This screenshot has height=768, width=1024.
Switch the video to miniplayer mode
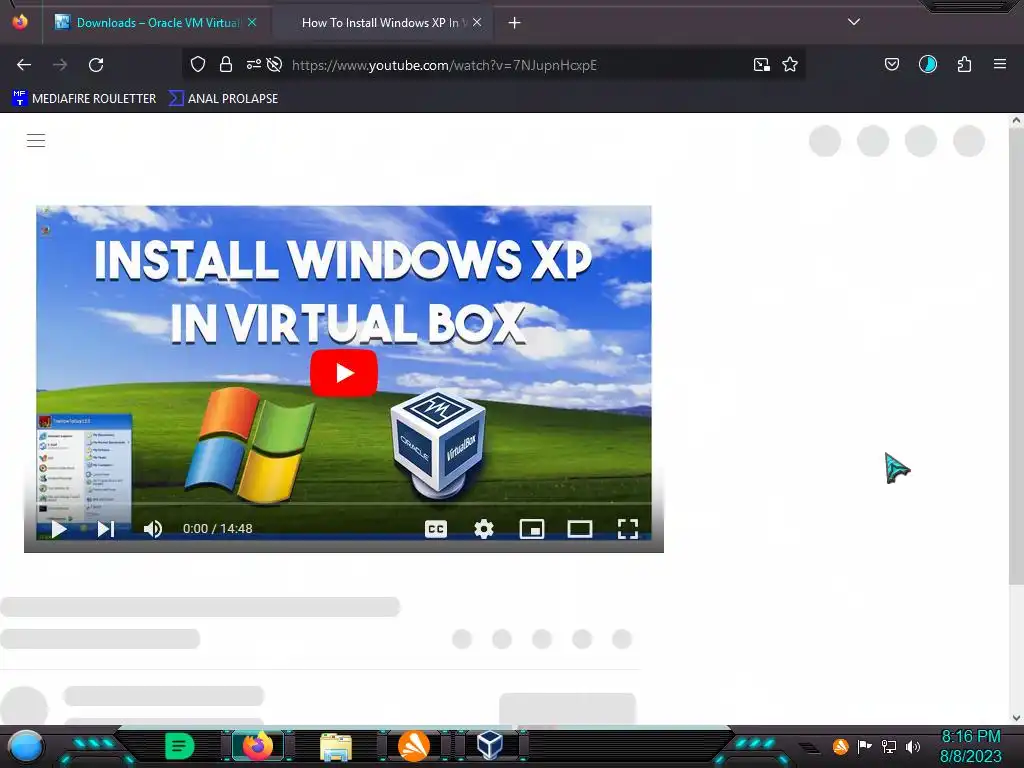click(532, 529)
